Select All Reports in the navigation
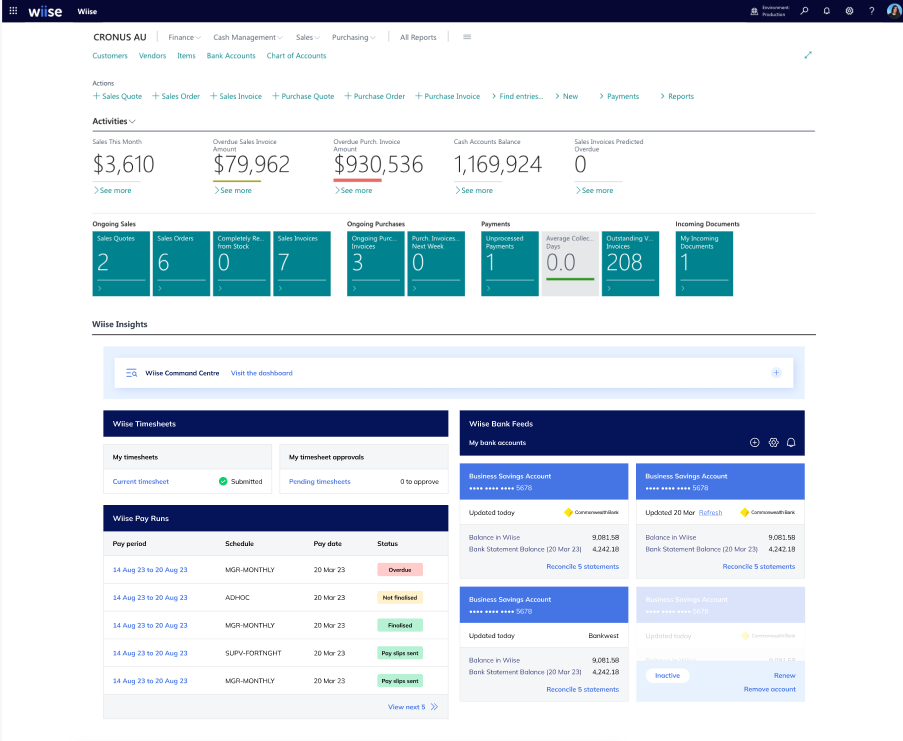The width and height of the screenshot is (903, 741). [x=417, y=37]
